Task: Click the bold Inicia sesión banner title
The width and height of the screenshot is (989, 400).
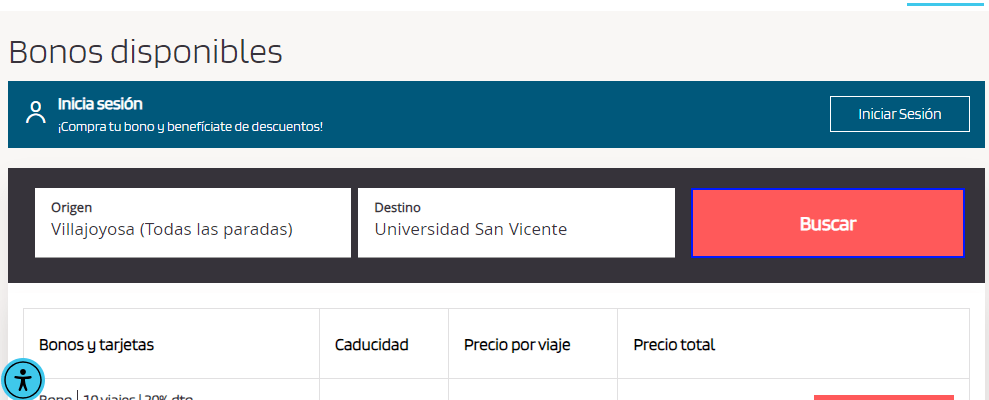Action: pyautogui.click(x=100, y=104)
